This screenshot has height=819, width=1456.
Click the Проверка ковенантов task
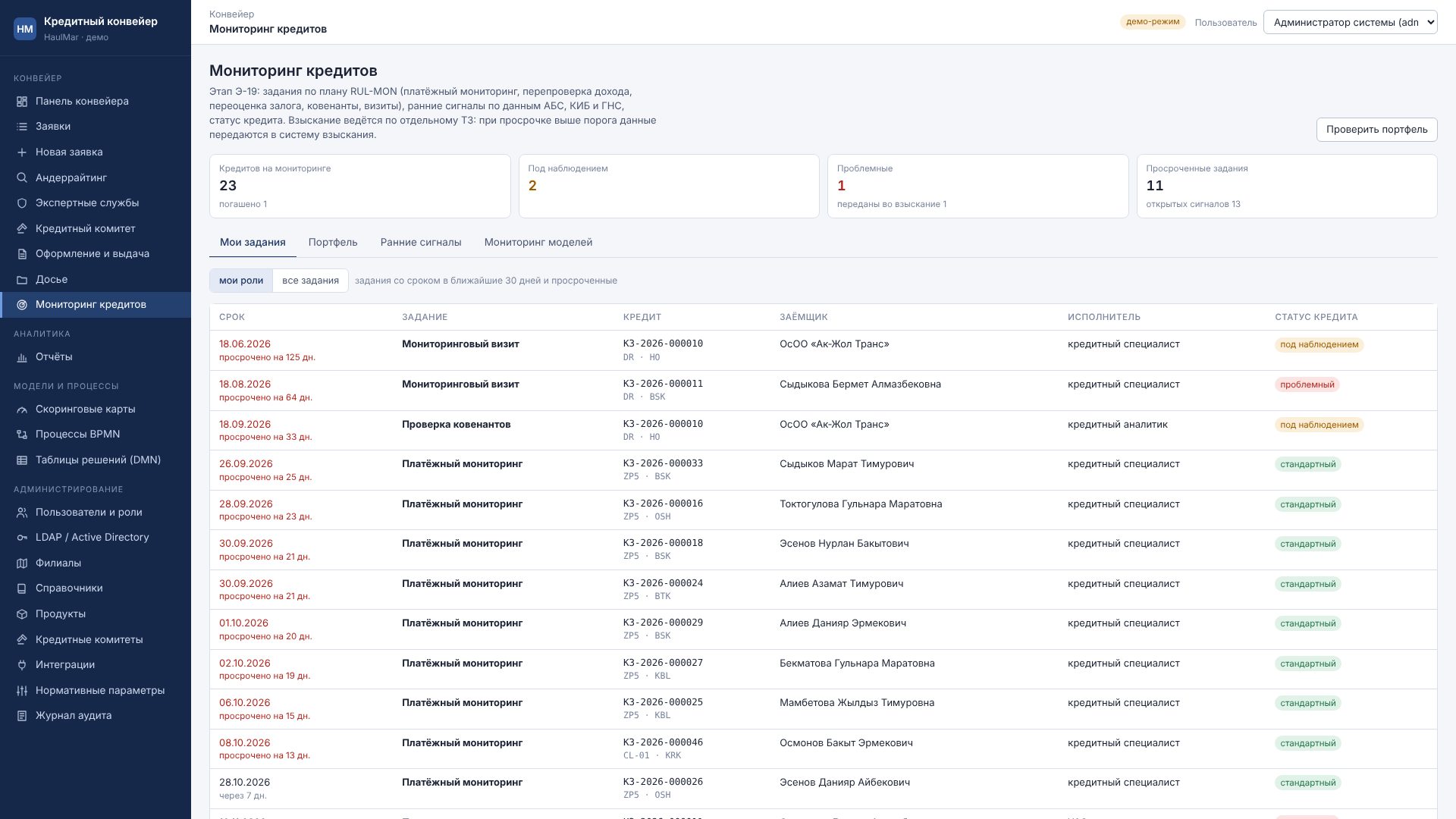[456, 425]
